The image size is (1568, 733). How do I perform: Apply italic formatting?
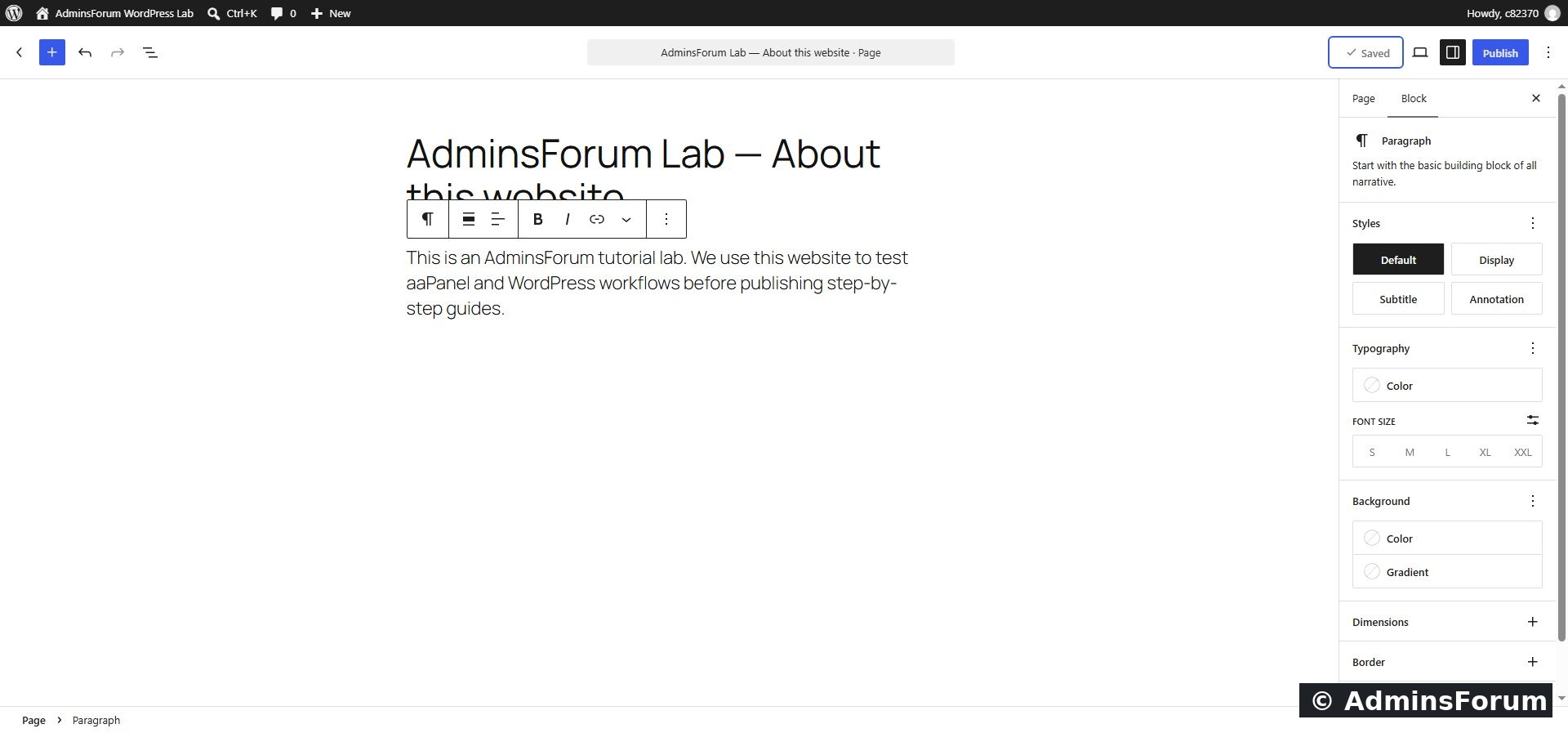[567, 219]
